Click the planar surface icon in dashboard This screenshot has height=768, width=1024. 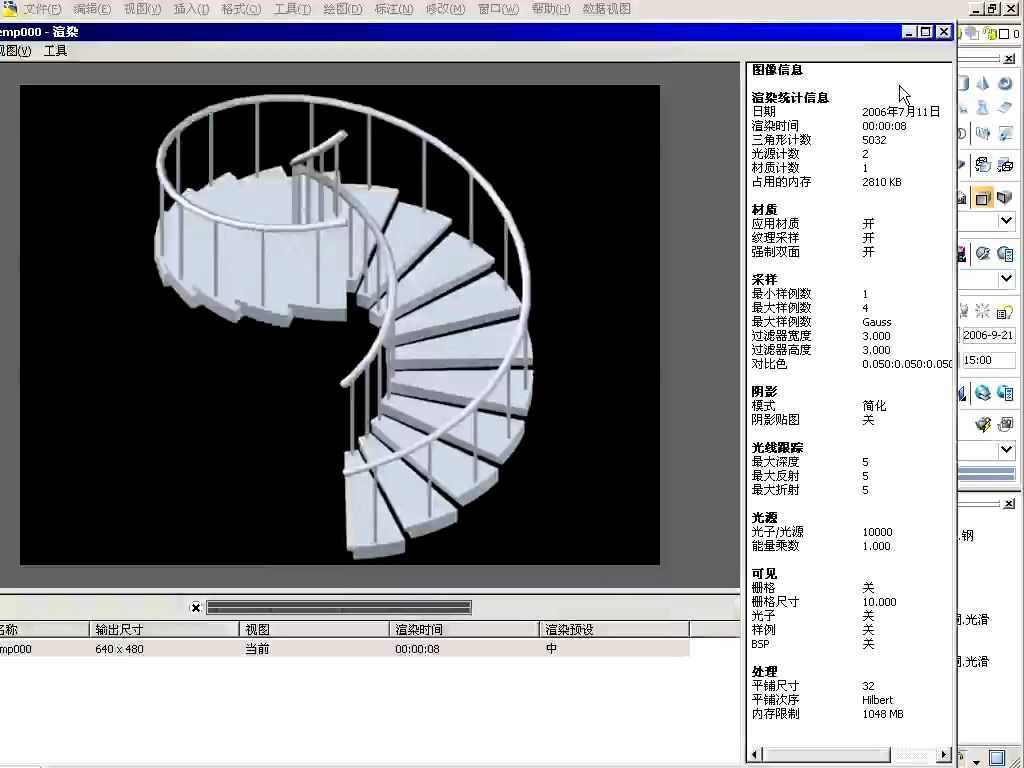coord(1005,107)
